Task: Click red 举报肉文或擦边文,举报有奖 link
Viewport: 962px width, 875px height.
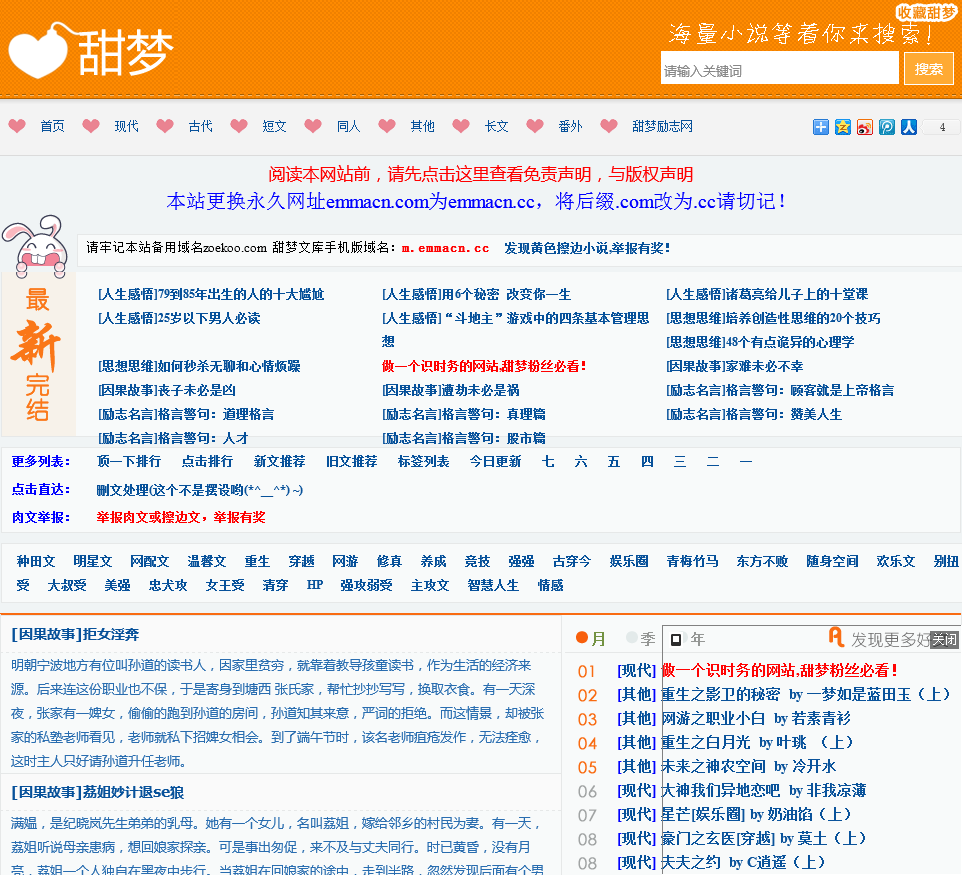Action: point(180,517)
